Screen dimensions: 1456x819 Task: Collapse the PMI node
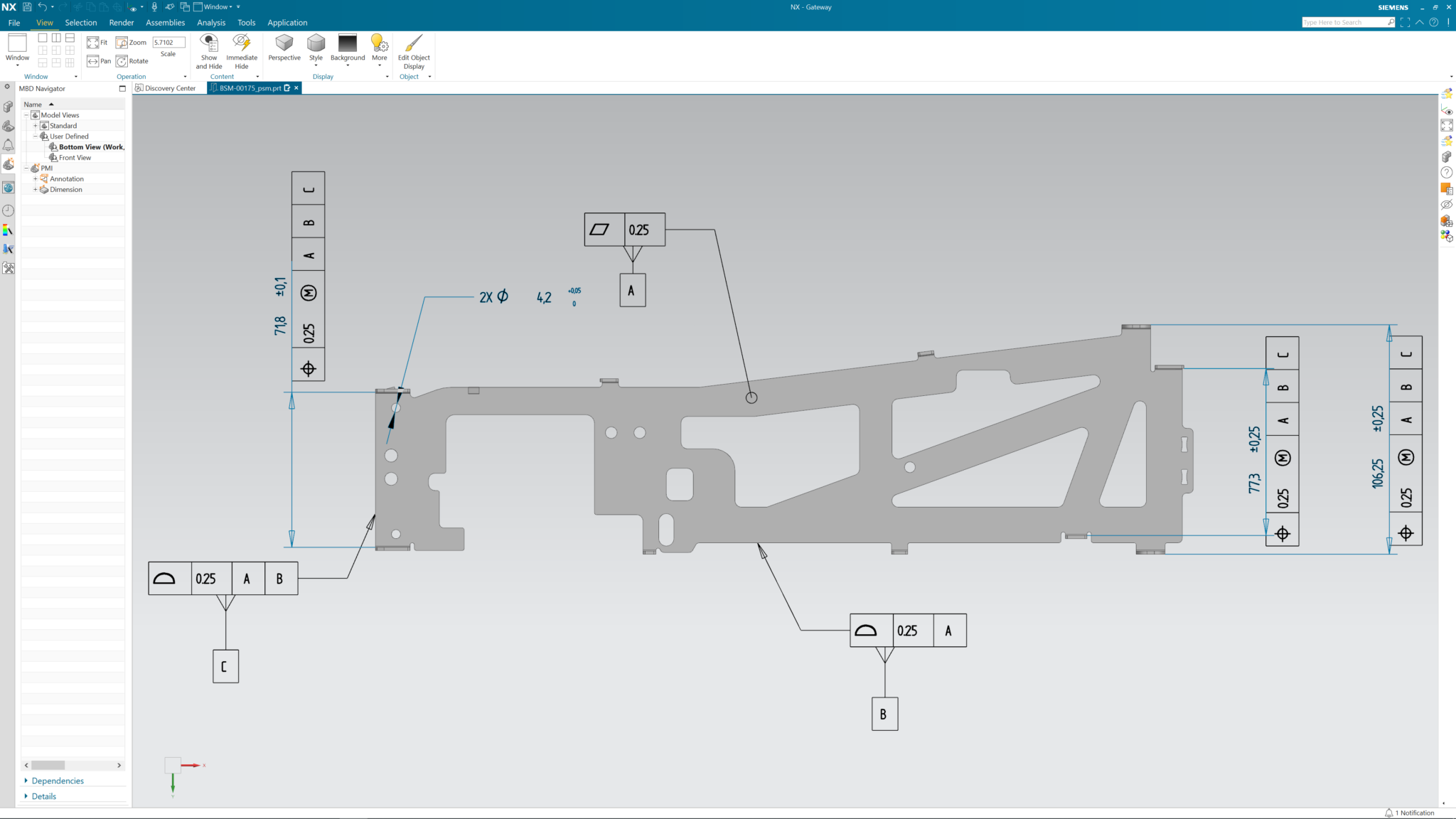27,168
